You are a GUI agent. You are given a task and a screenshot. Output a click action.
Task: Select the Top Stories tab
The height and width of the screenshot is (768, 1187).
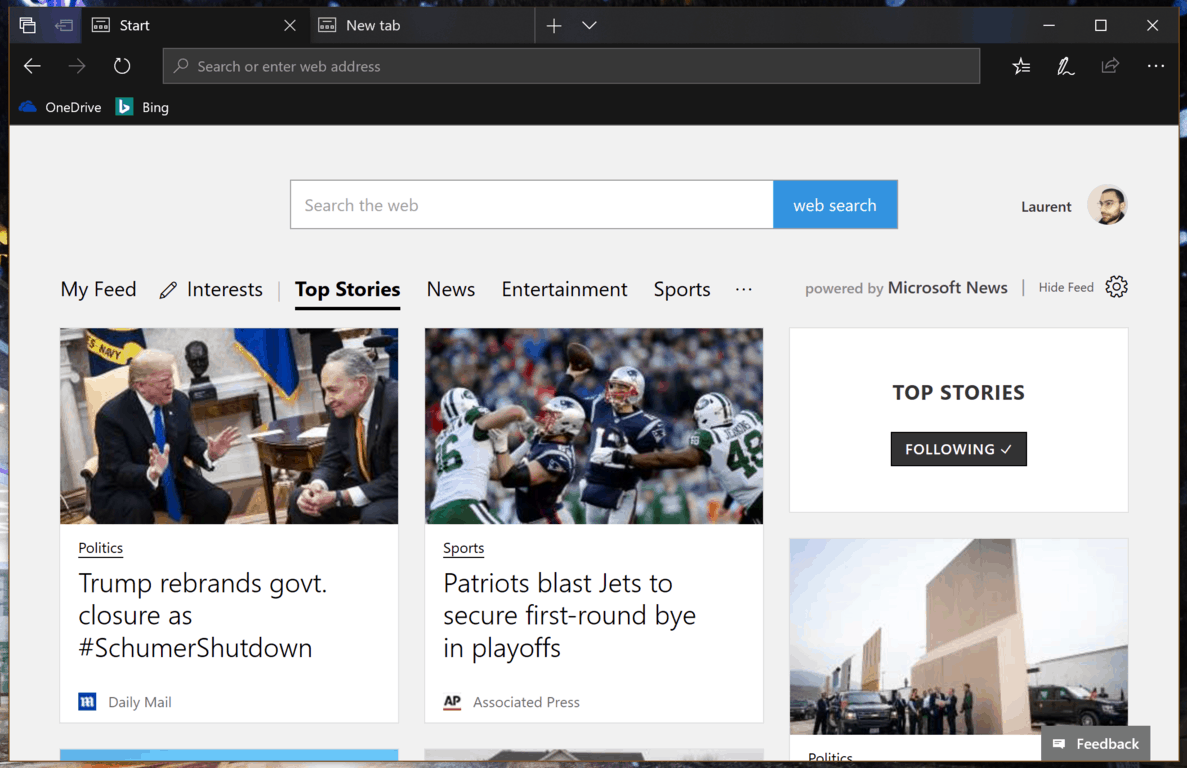(x=347, y=290)
